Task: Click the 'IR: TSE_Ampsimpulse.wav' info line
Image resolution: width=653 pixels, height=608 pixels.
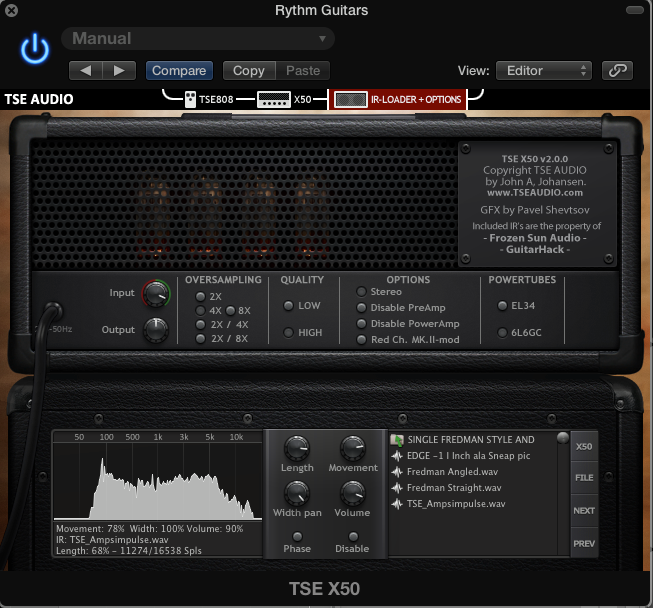Action: point(112,540)
